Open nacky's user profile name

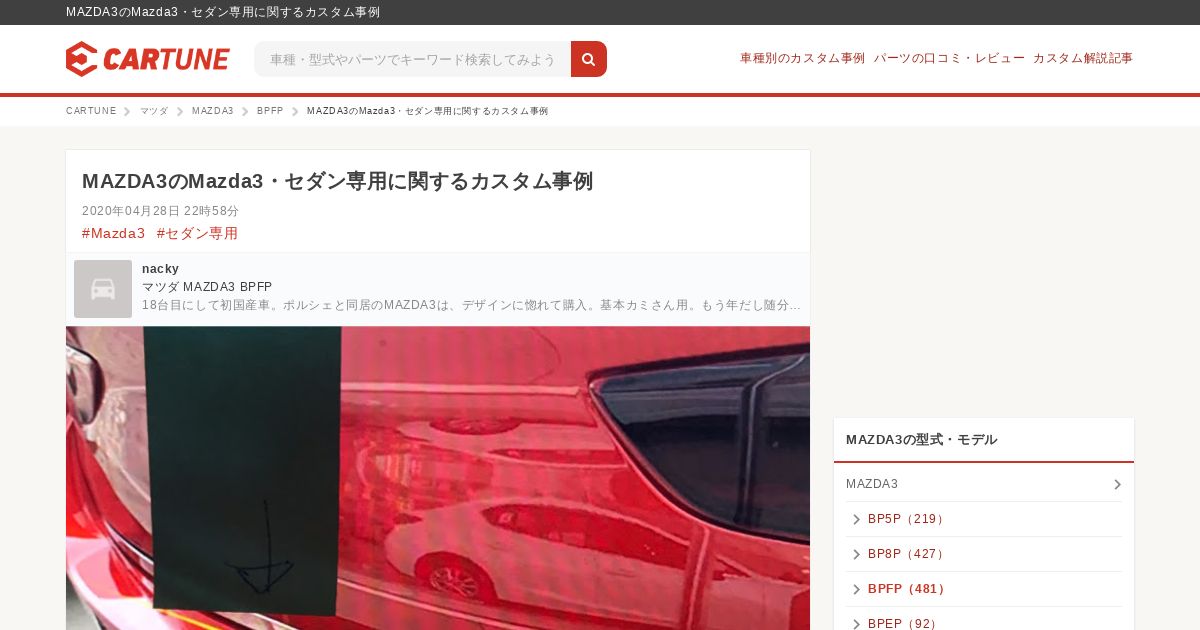coord(160,268)
